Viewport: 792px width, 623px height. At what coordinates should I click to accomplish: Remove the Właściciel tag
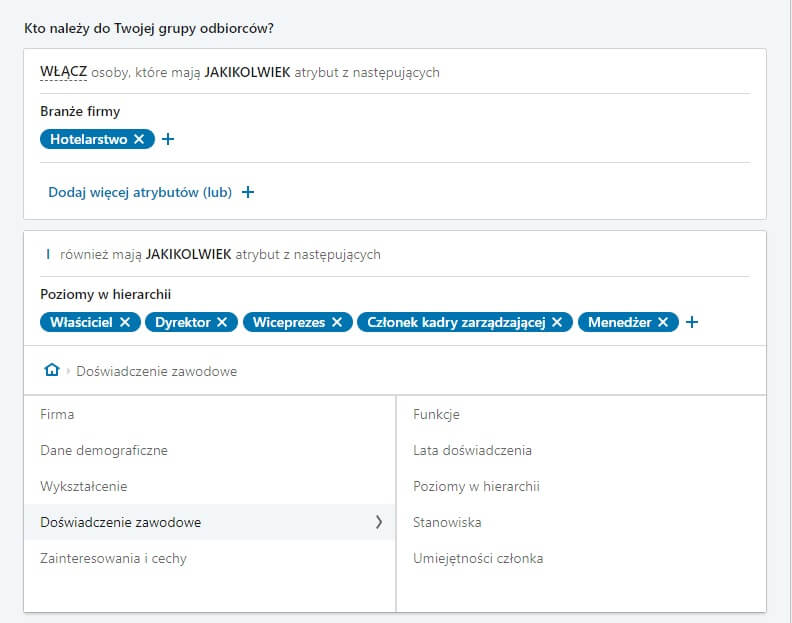[x=125, y=322]
